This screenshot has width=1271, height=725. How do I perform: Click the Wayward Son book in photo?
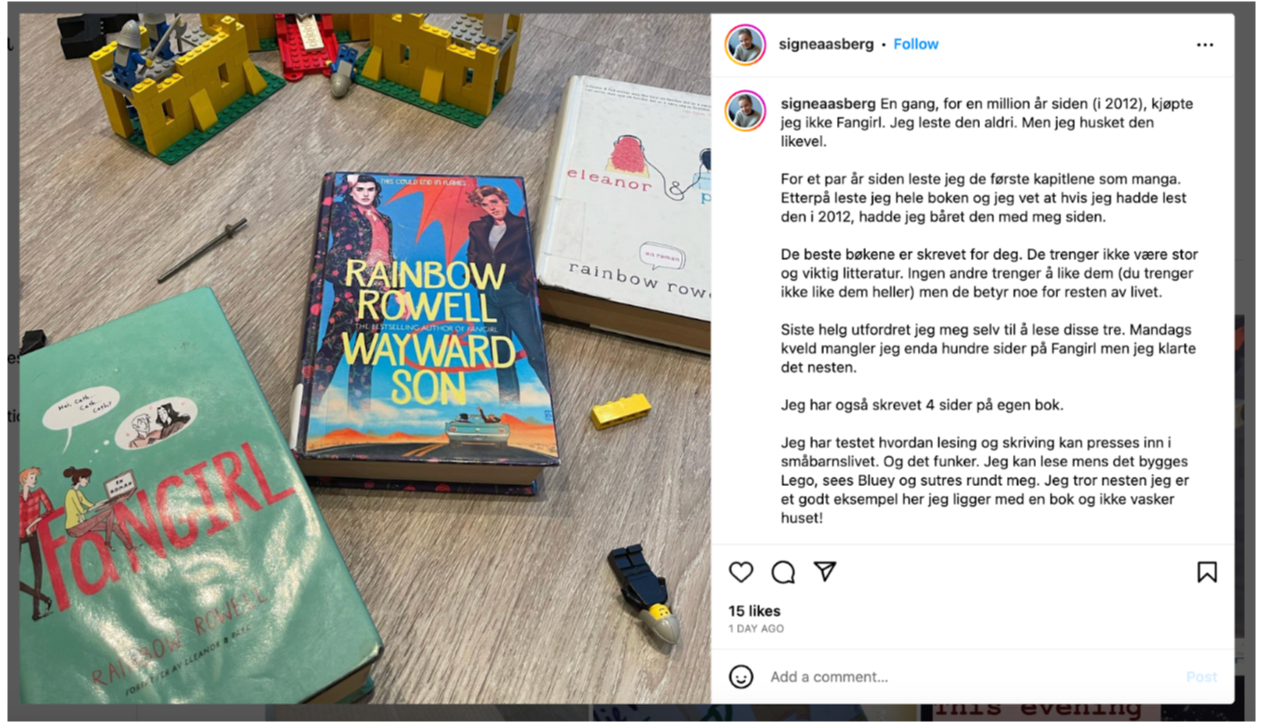point(425,330)
